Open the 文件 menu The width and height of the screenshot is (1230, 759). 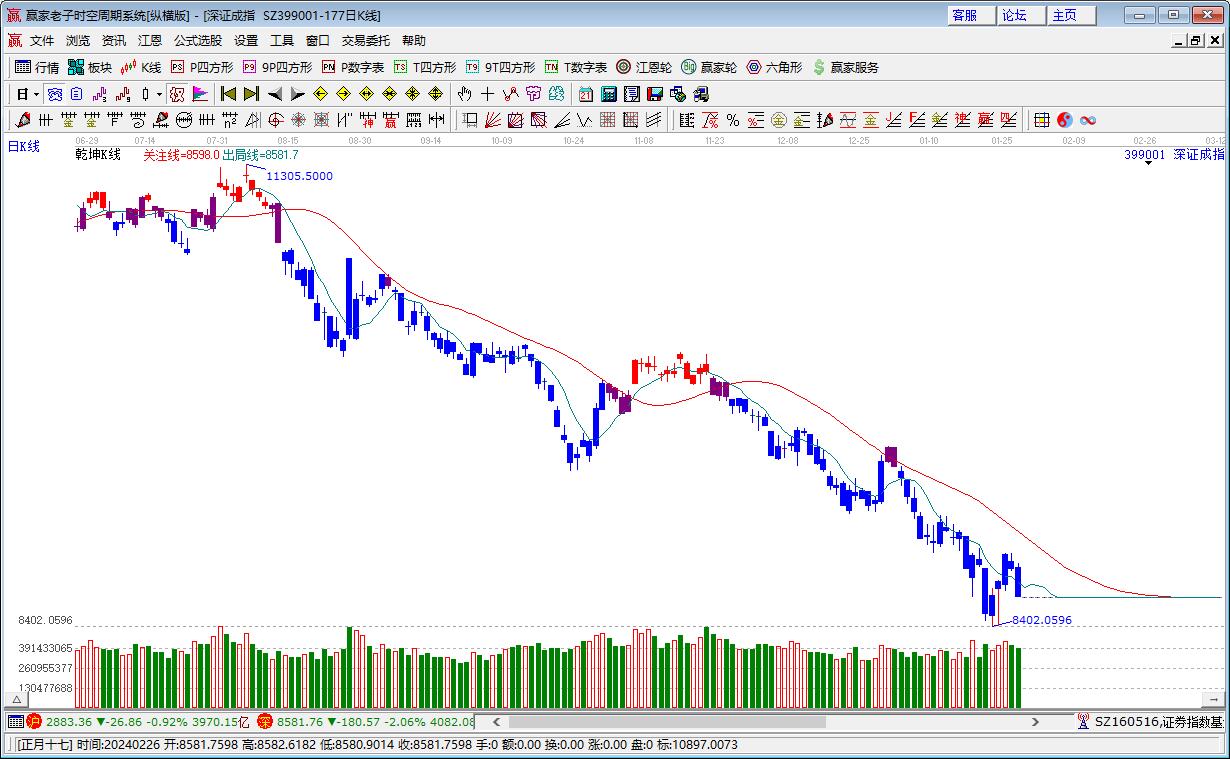(x=42, y=41)
